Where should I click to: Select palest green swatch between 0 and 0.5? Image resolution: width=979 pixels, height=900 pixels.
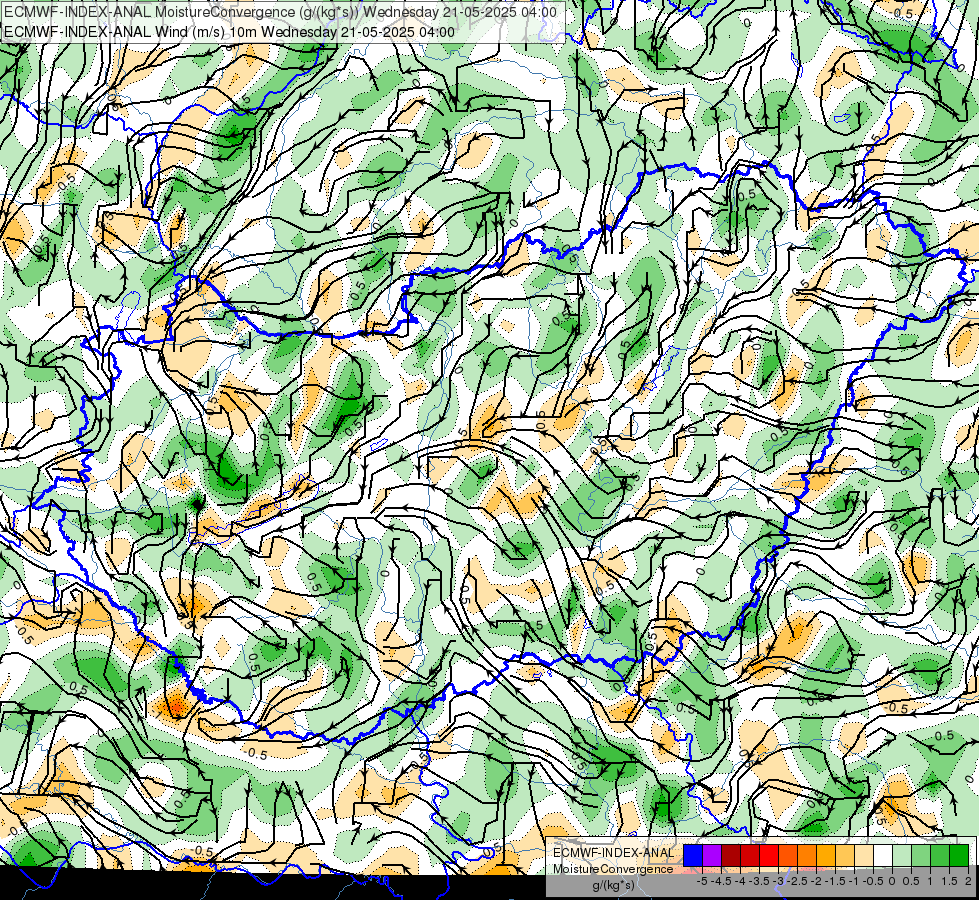pos(902,855)
